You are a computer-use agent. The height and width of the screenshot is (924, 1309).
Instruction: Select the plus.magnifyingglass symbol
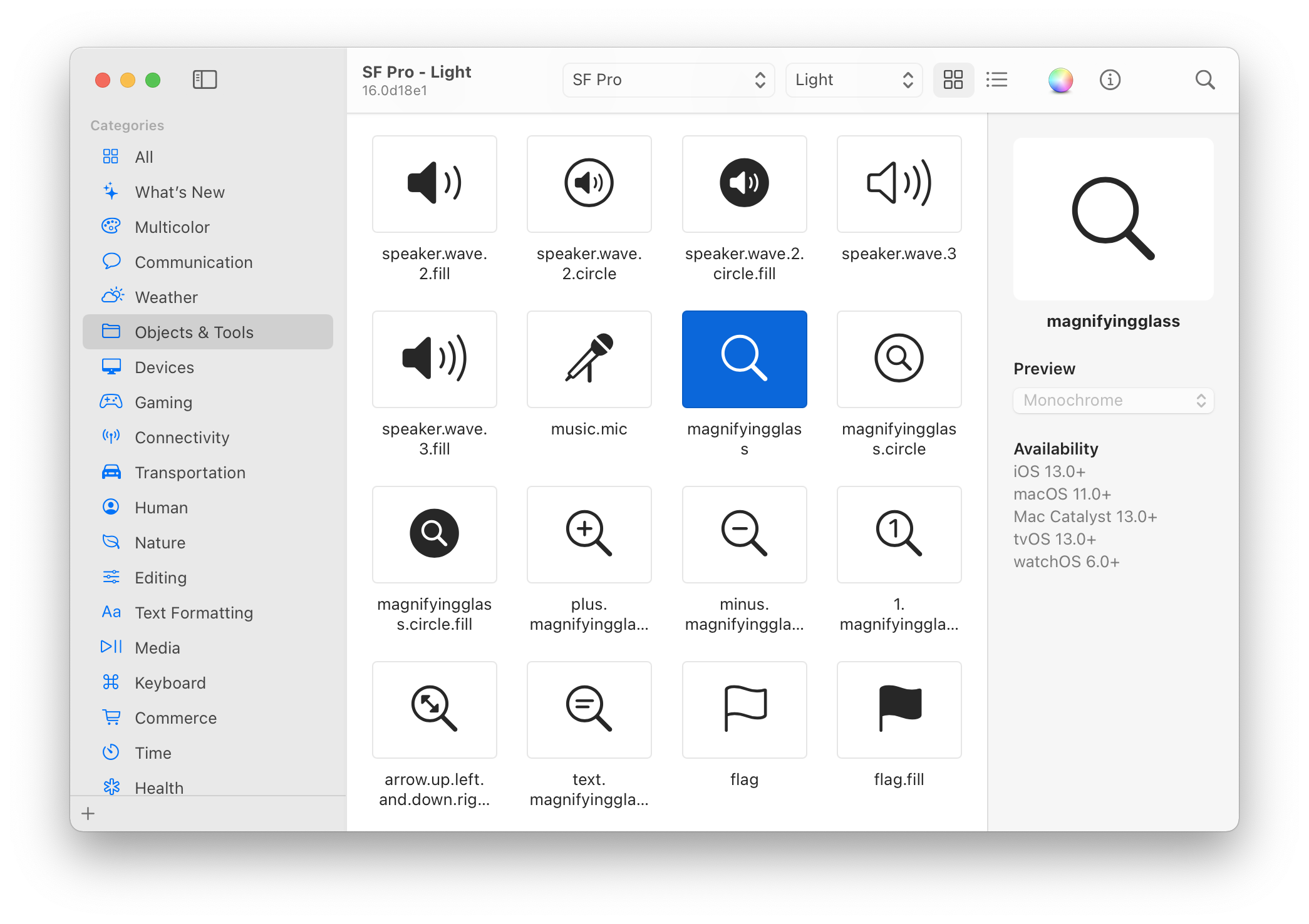click(589, 535)
